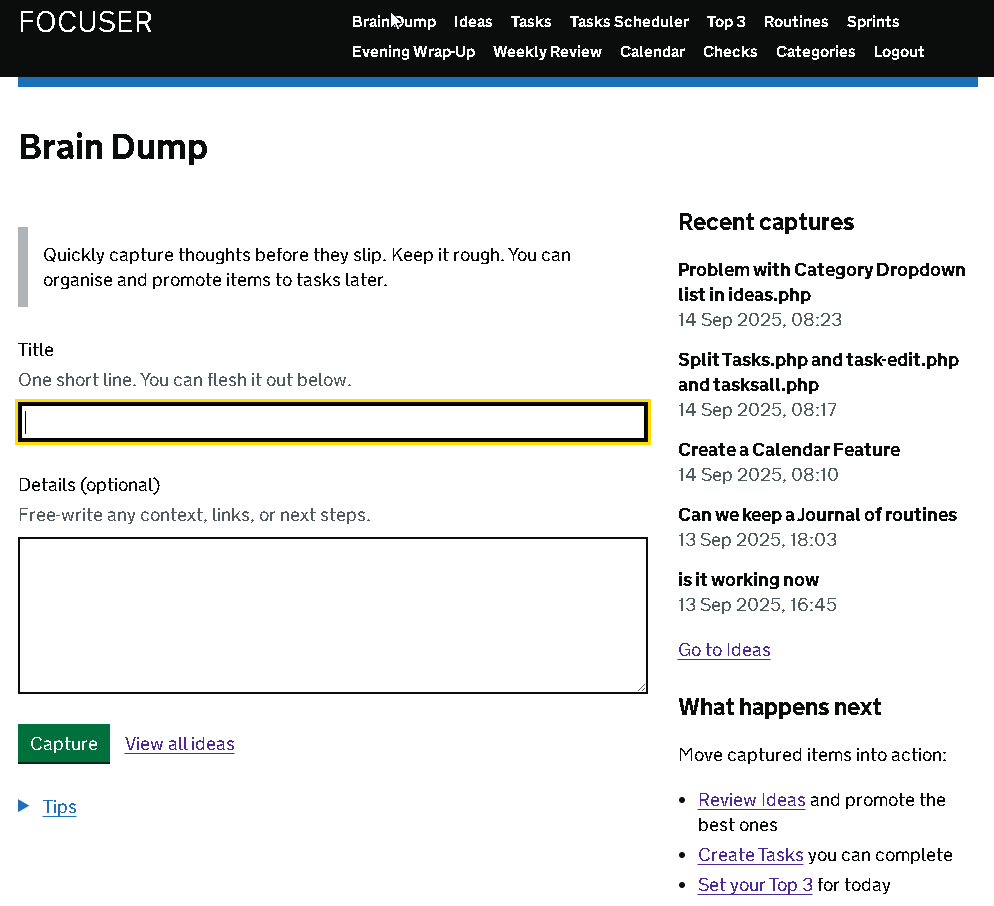The width and height of the screenshot is (994, 906).
Task: Logout of FOCUSER
Action: click(x=898, y=51)
